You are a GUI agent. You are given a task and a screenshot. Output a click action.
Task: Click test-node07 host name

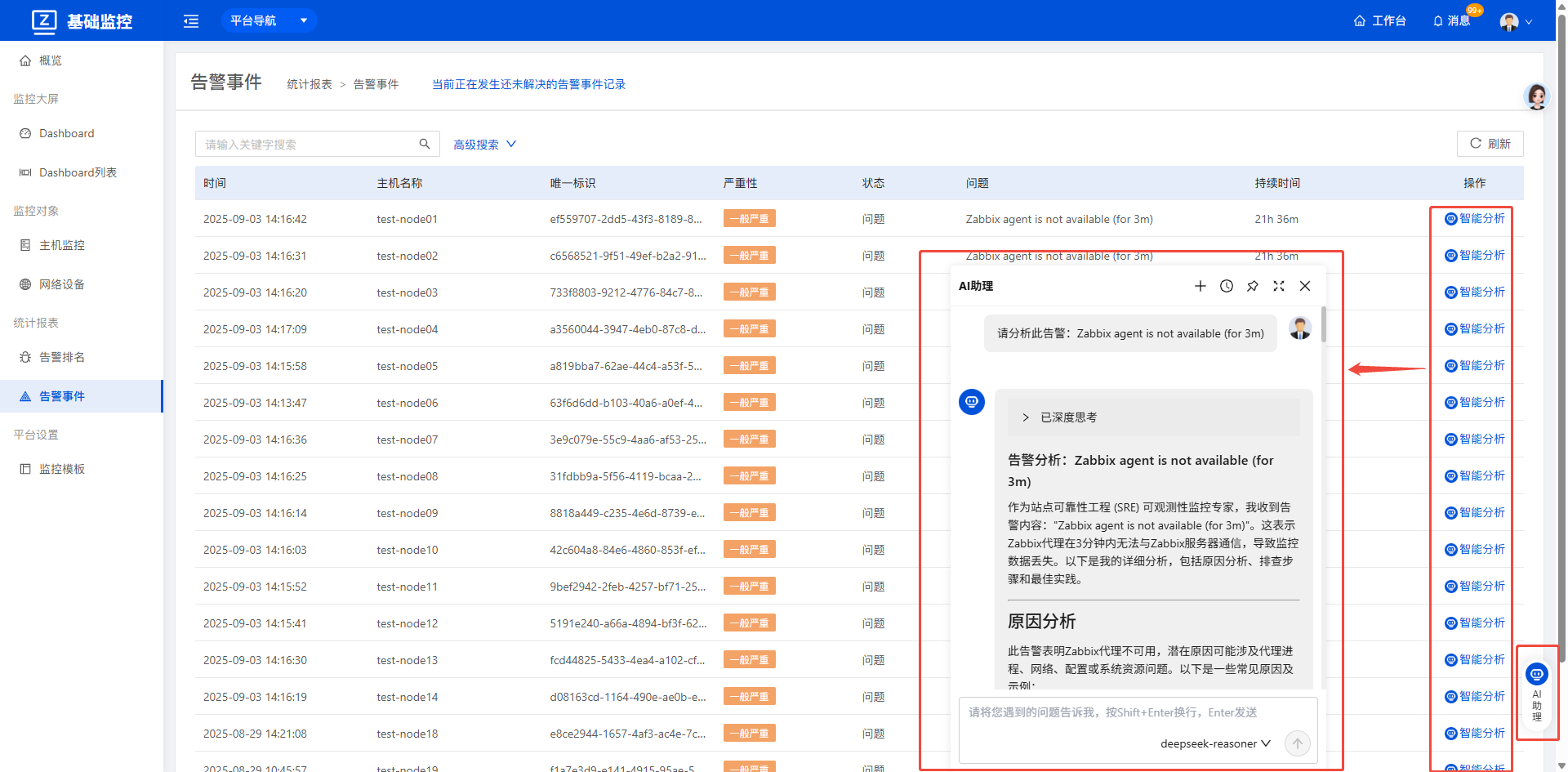tap(407, 440)
